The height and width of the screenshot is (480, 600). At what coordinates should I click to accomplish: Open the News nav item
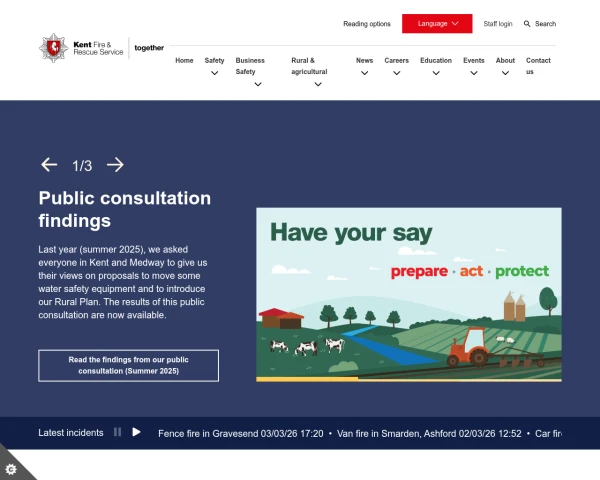pos(364,60)
